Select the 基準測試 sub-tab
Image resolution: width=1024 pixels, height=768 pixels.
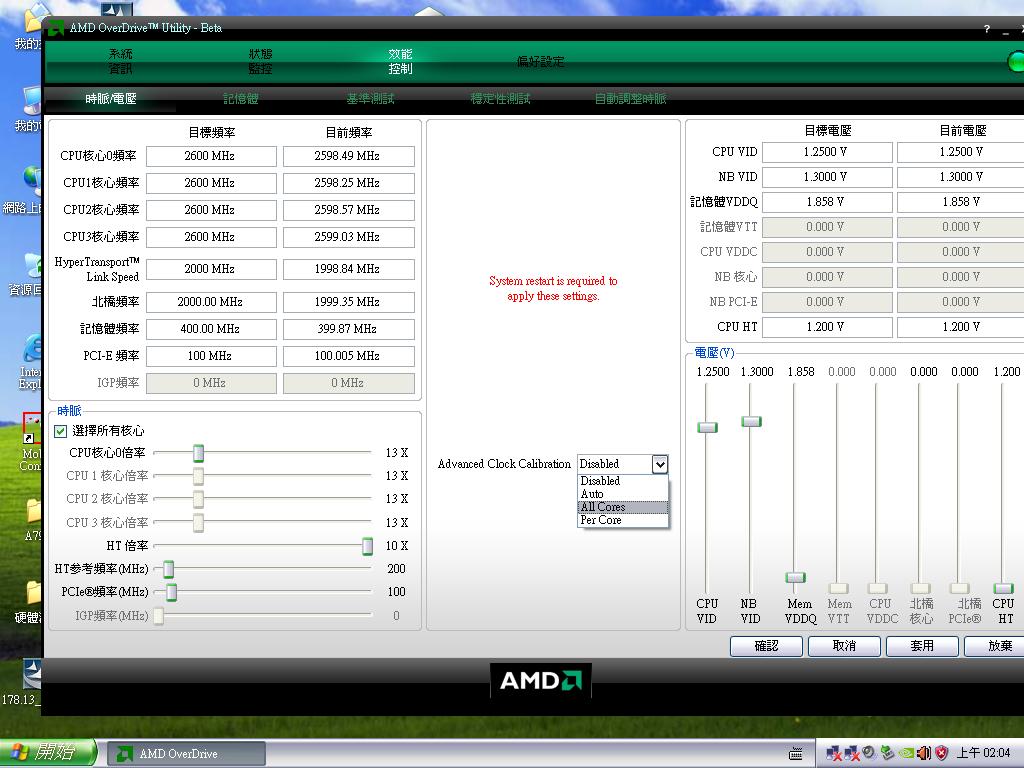point(370,99)
